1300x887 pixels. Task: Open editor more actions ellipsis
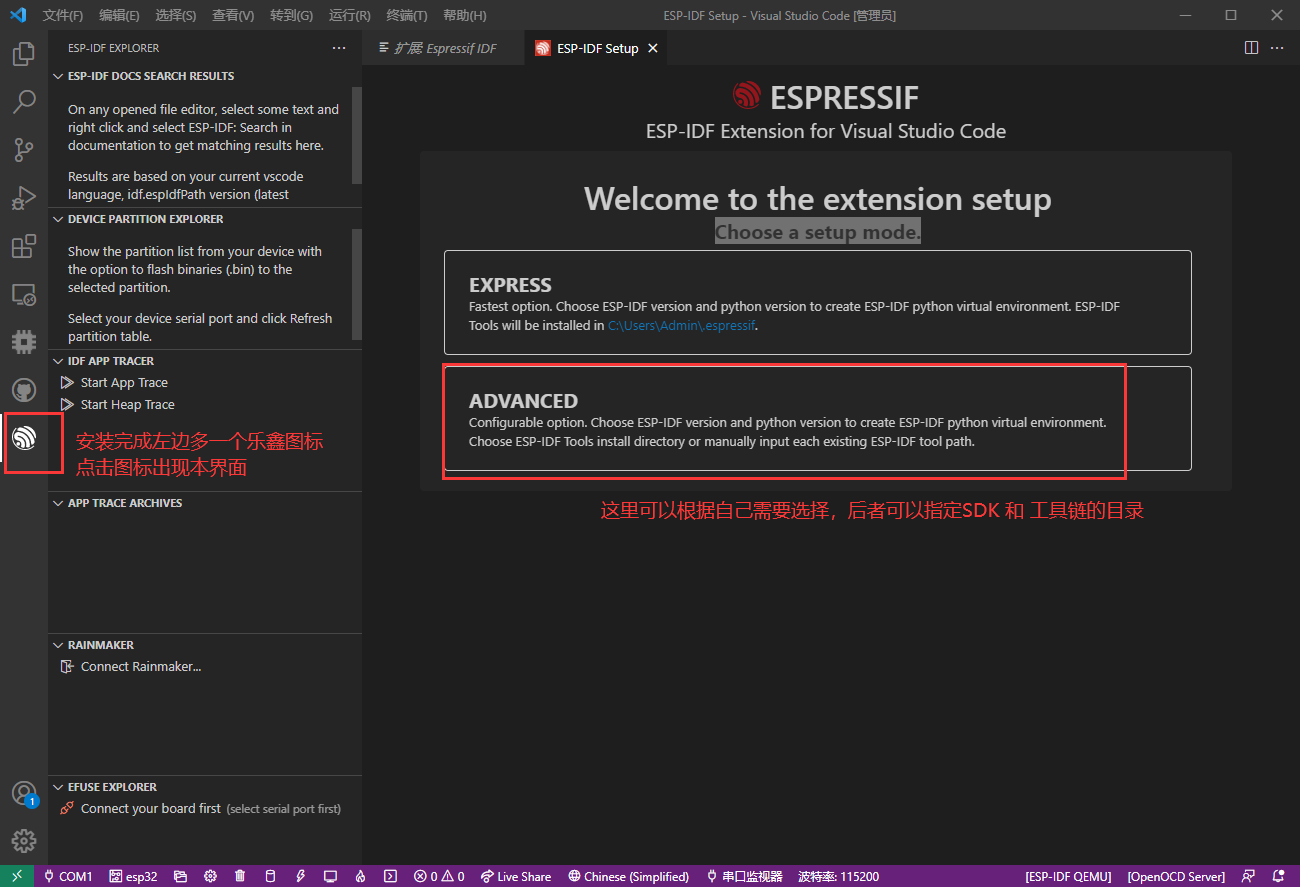point(1277,48)
